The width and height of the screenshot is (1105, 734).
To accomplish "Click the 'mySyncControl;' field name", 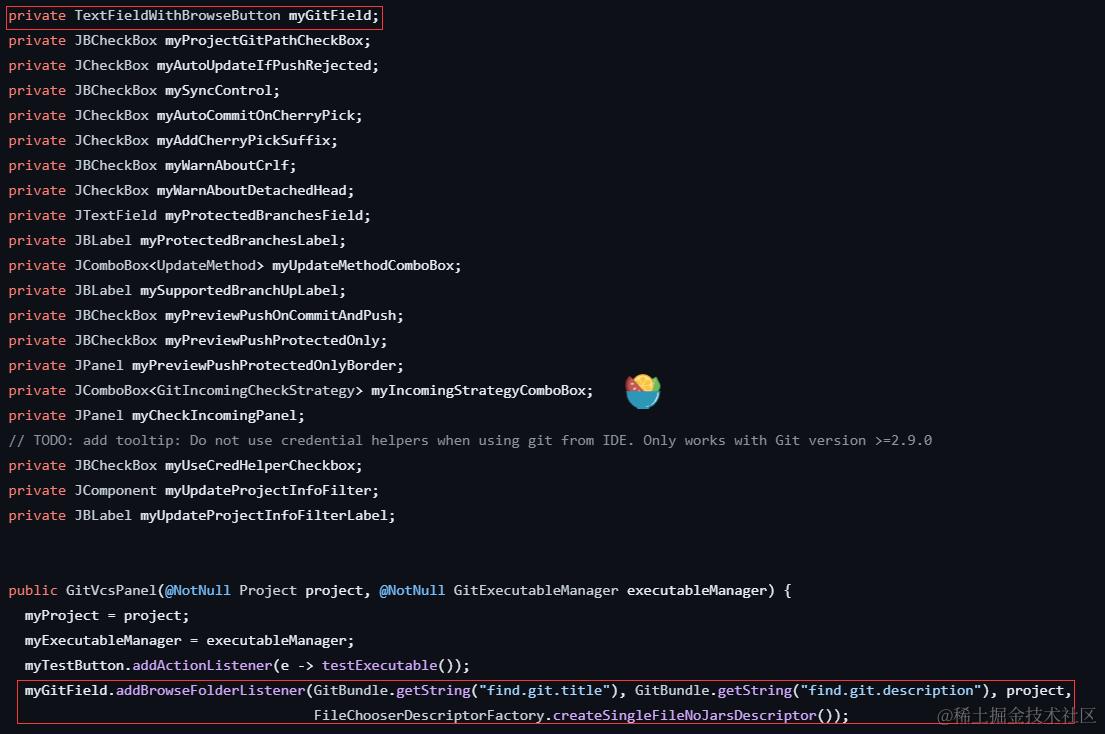I will tap(222, 91).
